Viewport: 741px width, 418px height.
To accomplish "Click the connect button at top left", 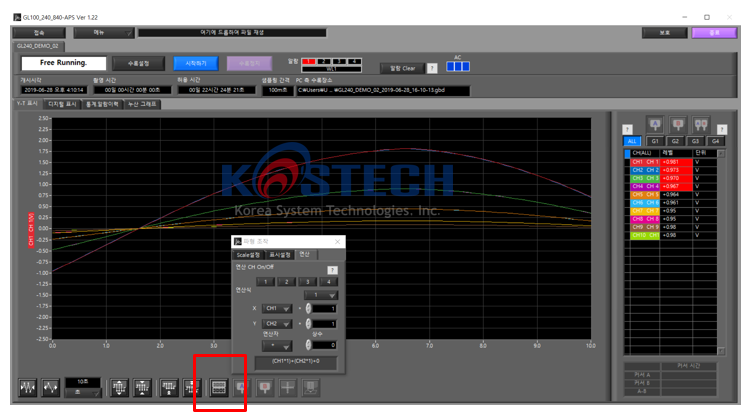I will pyautogui.click(x=39, y=33).
